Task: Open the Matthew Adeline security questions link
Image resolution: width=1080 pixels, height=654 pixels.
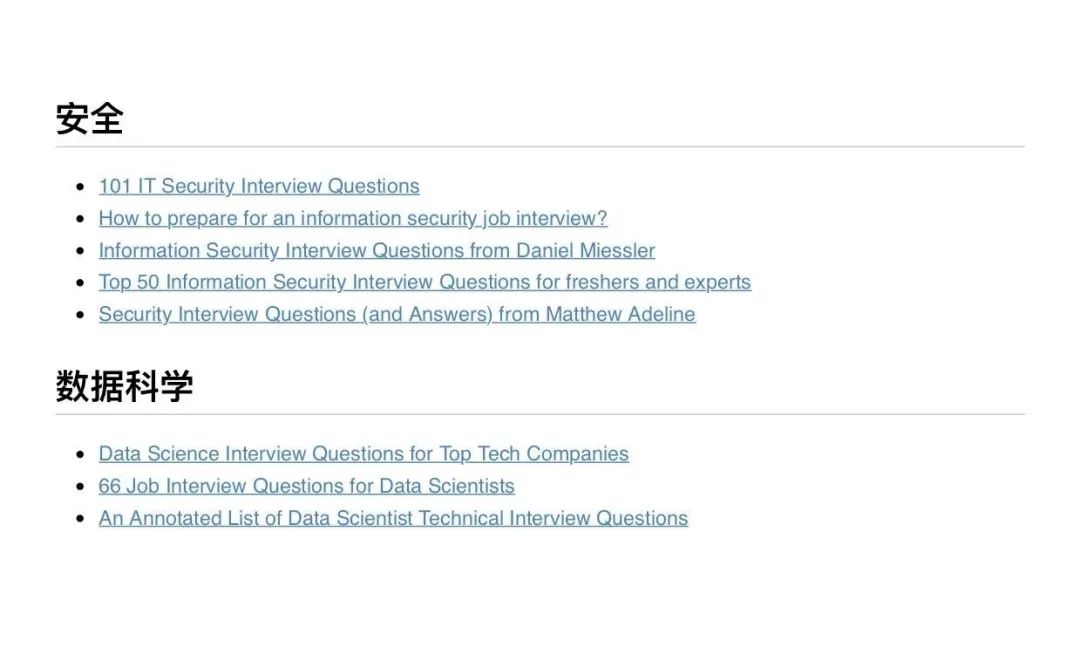Action: click(x=397, y=314)
